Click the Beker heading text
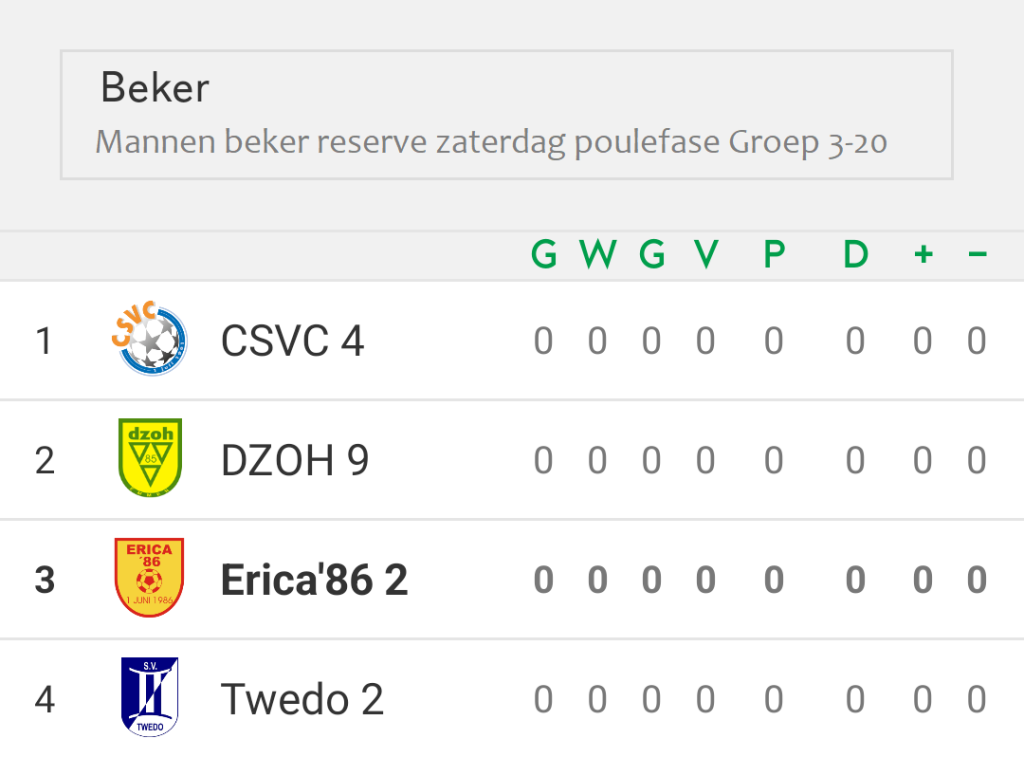The height and width of the screenshot is (757, 1024). point(155,88)
